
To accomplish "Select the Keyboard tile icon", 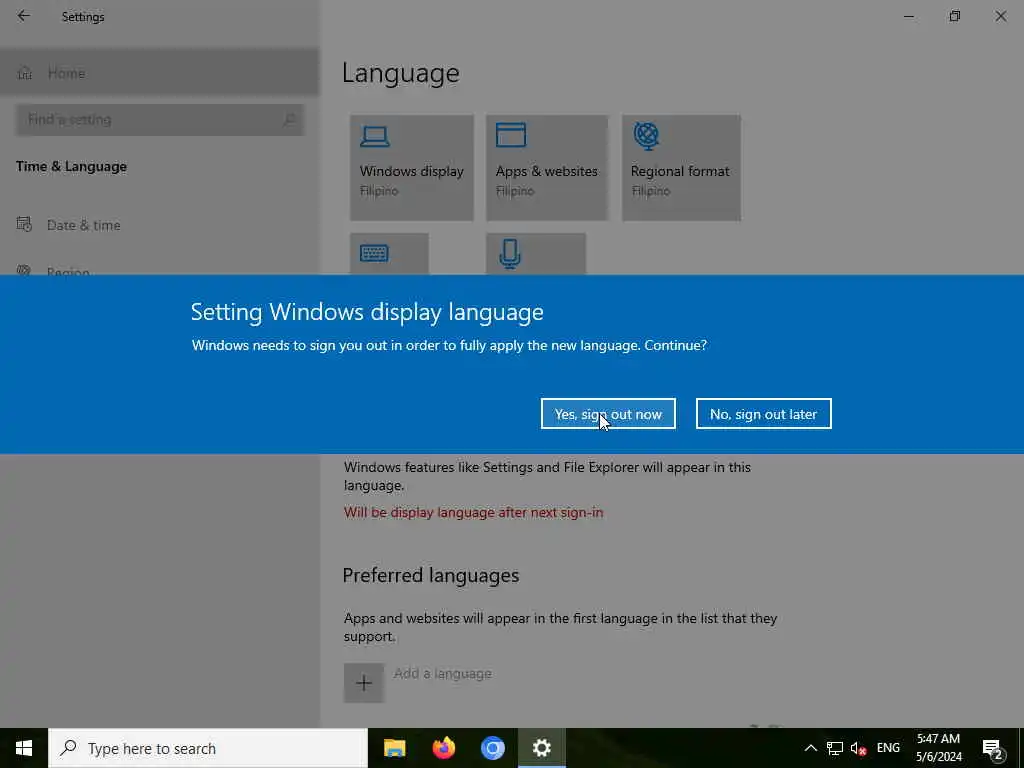I will click(x=374, y=253).
